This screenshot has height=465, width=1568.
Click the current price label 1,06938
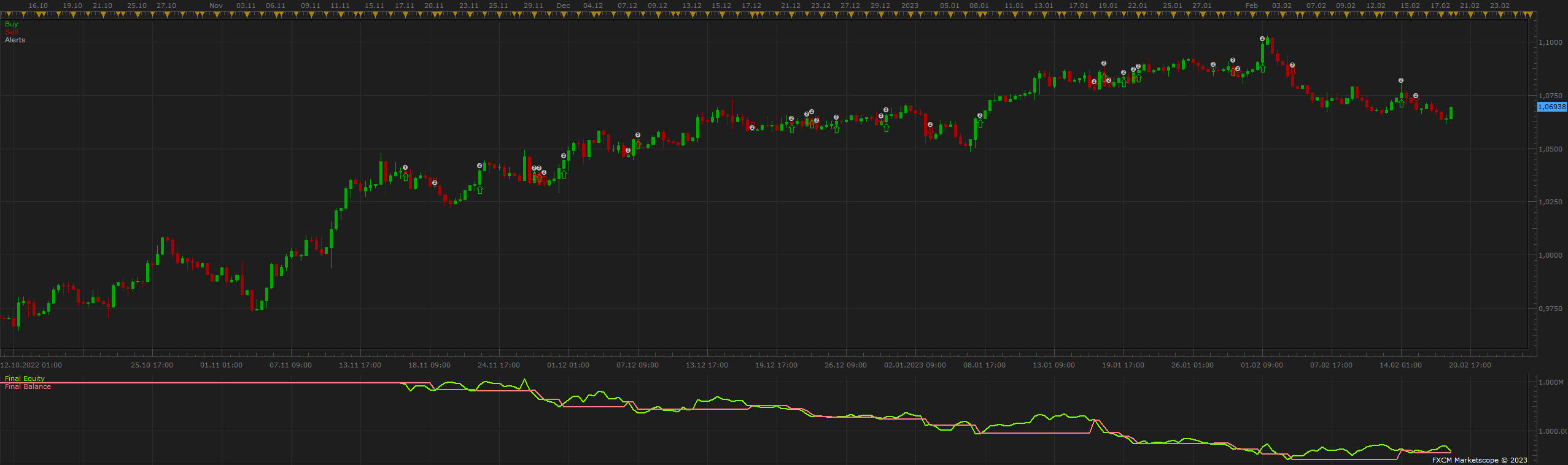pos(1551,107)
